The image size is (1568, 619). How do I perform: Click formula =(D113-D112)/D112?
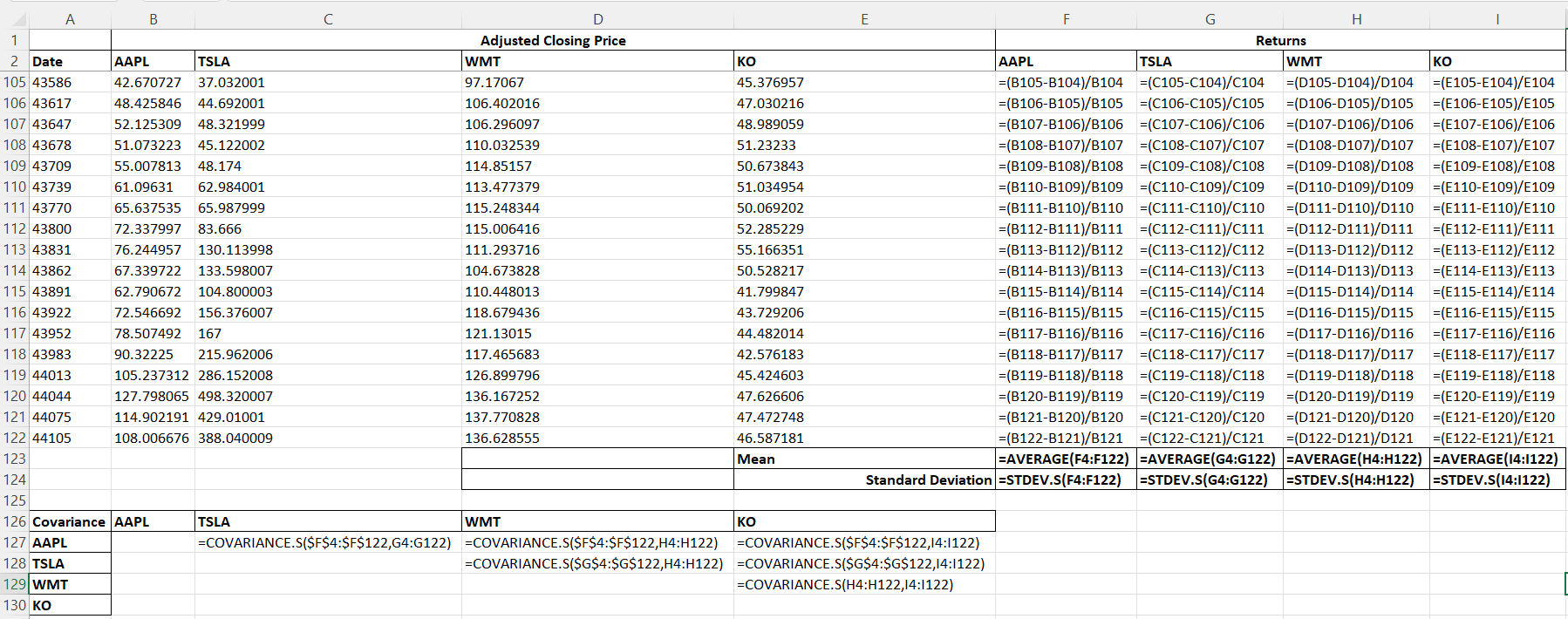coord(1356,249)
